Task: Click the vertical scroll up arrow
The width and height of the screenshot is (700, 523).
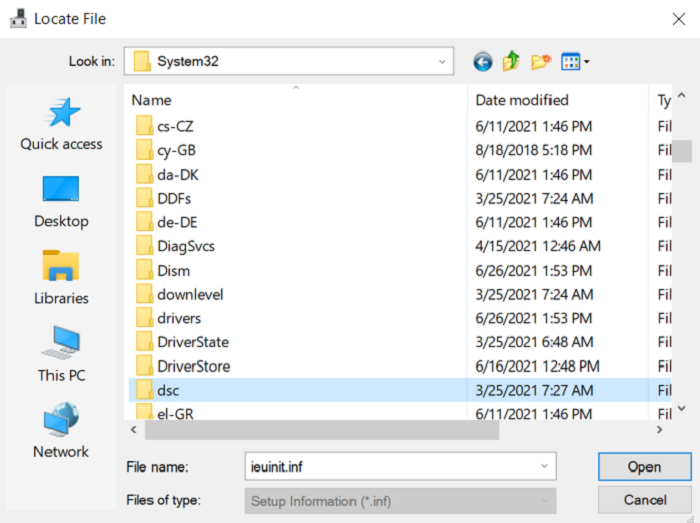Action: (682, 95)
